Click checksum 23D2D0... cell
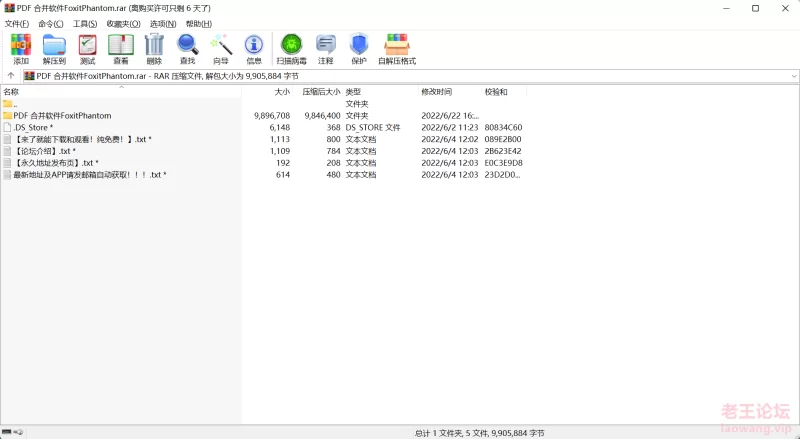 click(502, 174)
